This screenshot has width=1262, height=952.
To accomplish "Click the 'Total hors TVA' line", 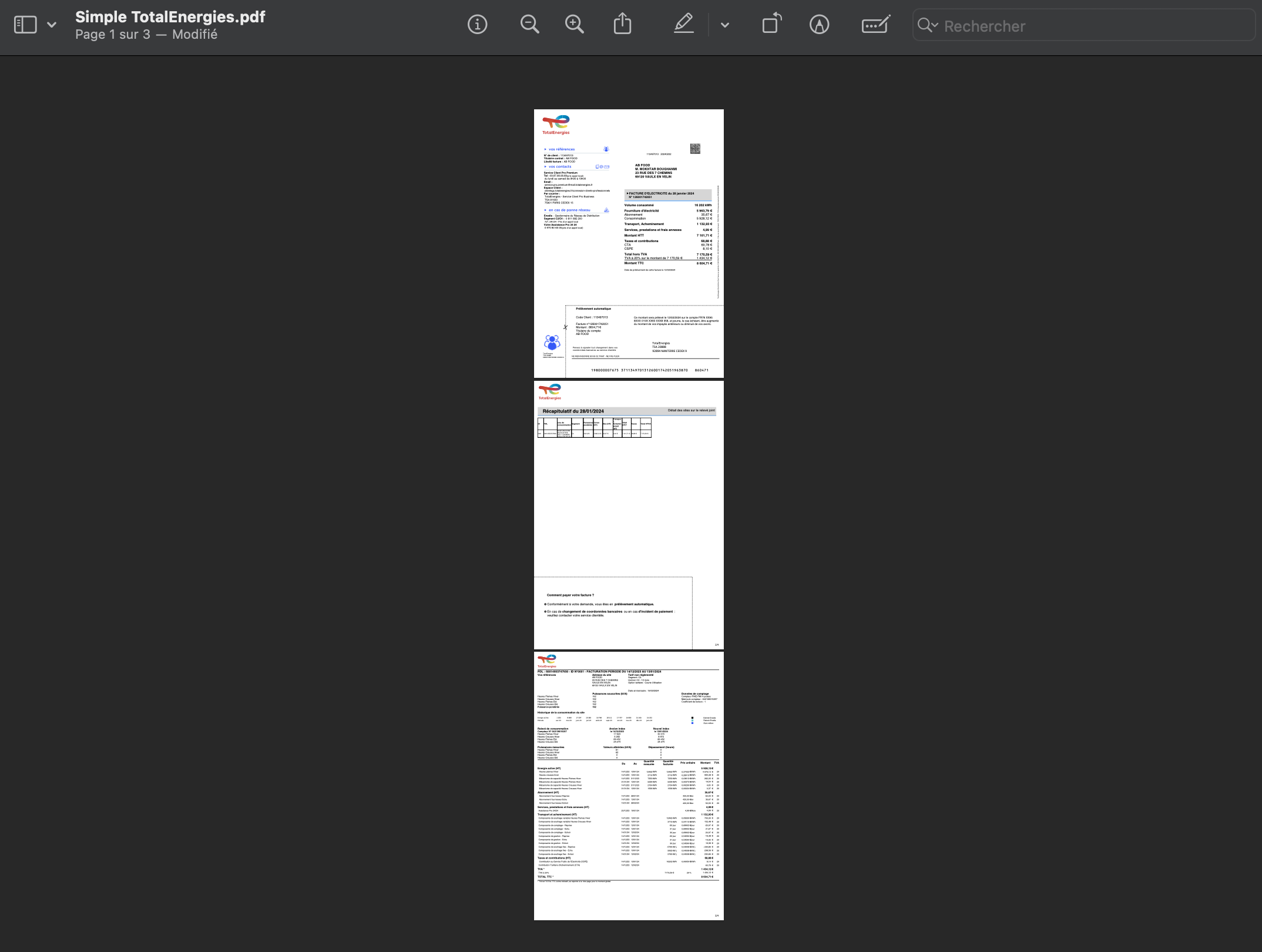I will coord(668,254).
